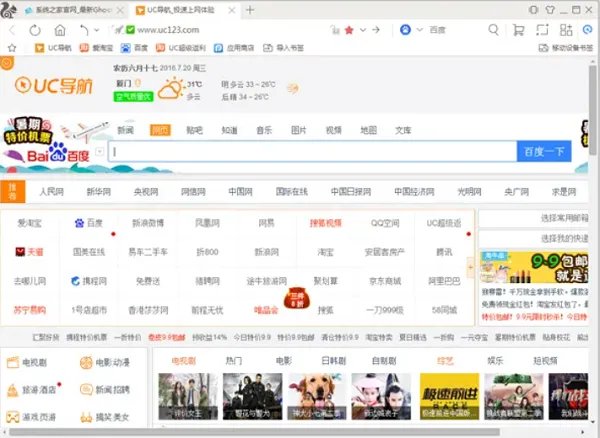
Task: Open the 选择常用邮箱 dropdown
Action: (534, 218)
